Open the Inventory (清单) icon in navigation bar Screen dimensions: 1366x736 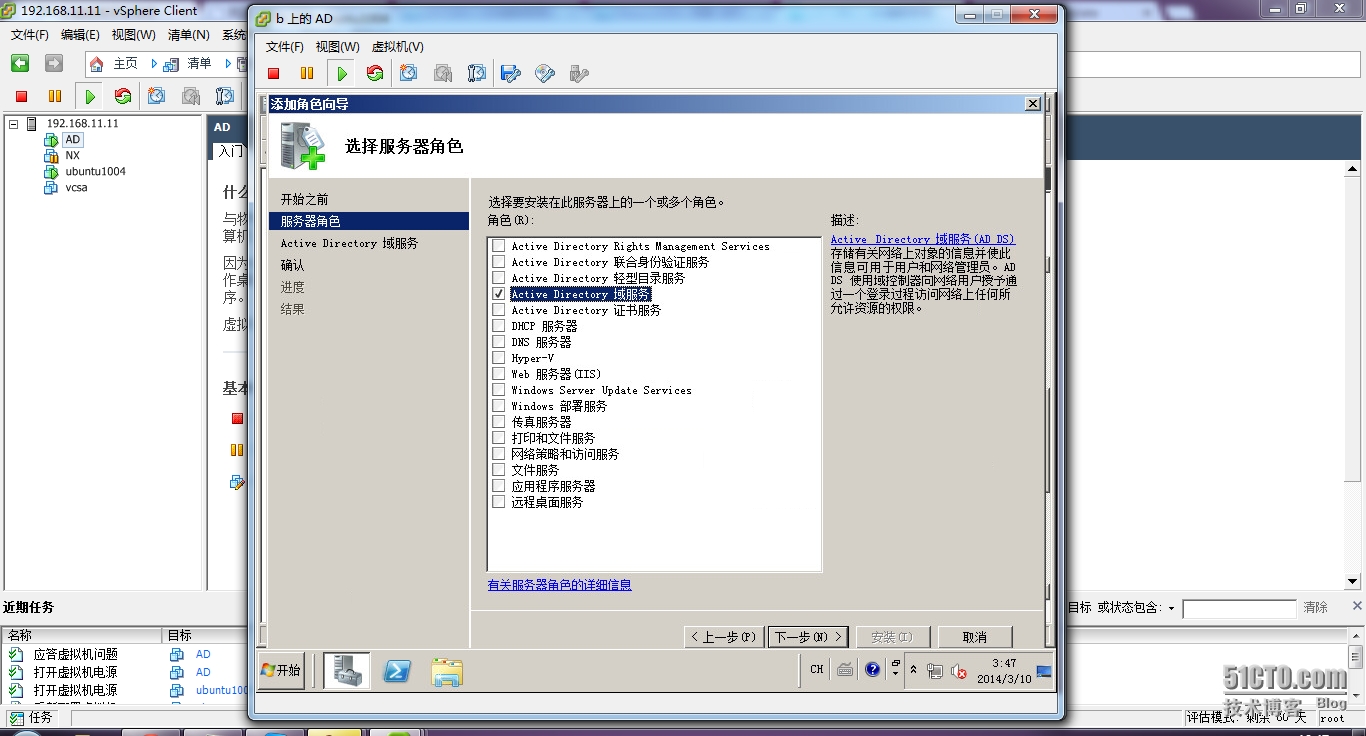point(171,63)
